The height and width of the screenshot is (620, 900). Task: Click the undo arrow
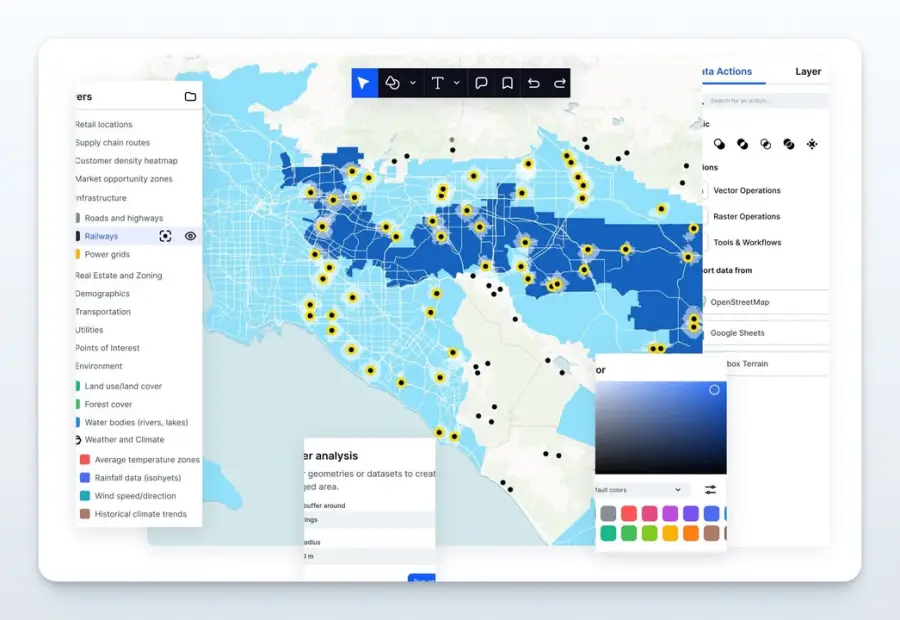tap(534, 83)
